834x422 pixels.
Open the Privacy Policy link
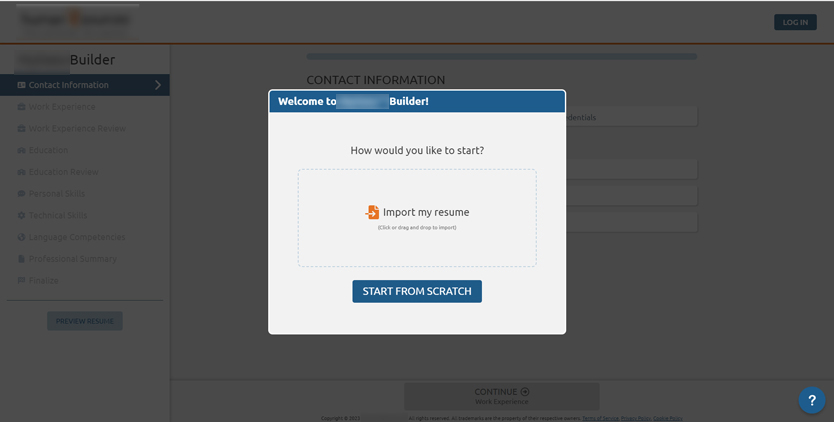tap(635, 418)
